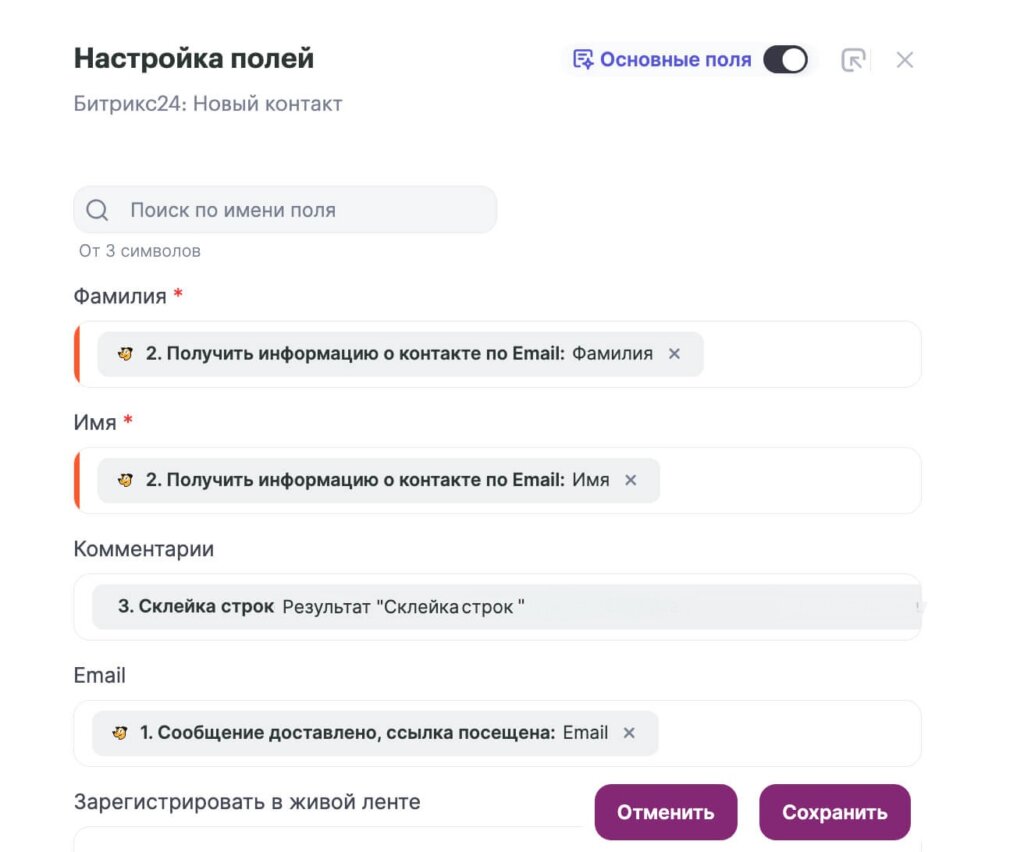Viewport: 1024px width, 852px height.
Task: Select the Склейка строк chip in Комментарии
Action: pos(300,604)
